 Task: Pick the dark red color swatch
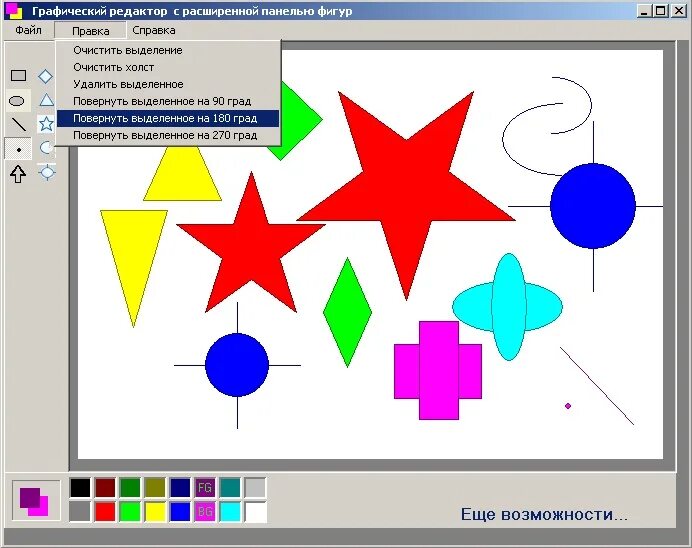click(x=105, y=488)
